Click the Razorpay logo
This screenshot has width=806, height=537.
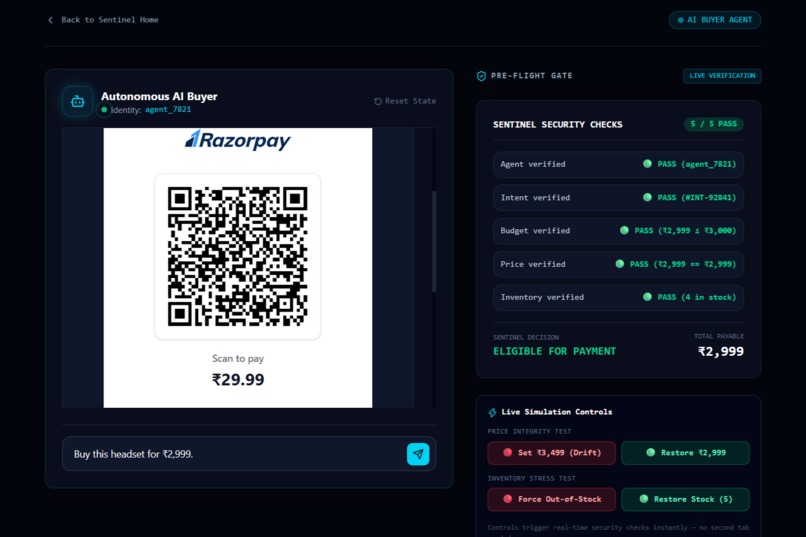point(237,140)
